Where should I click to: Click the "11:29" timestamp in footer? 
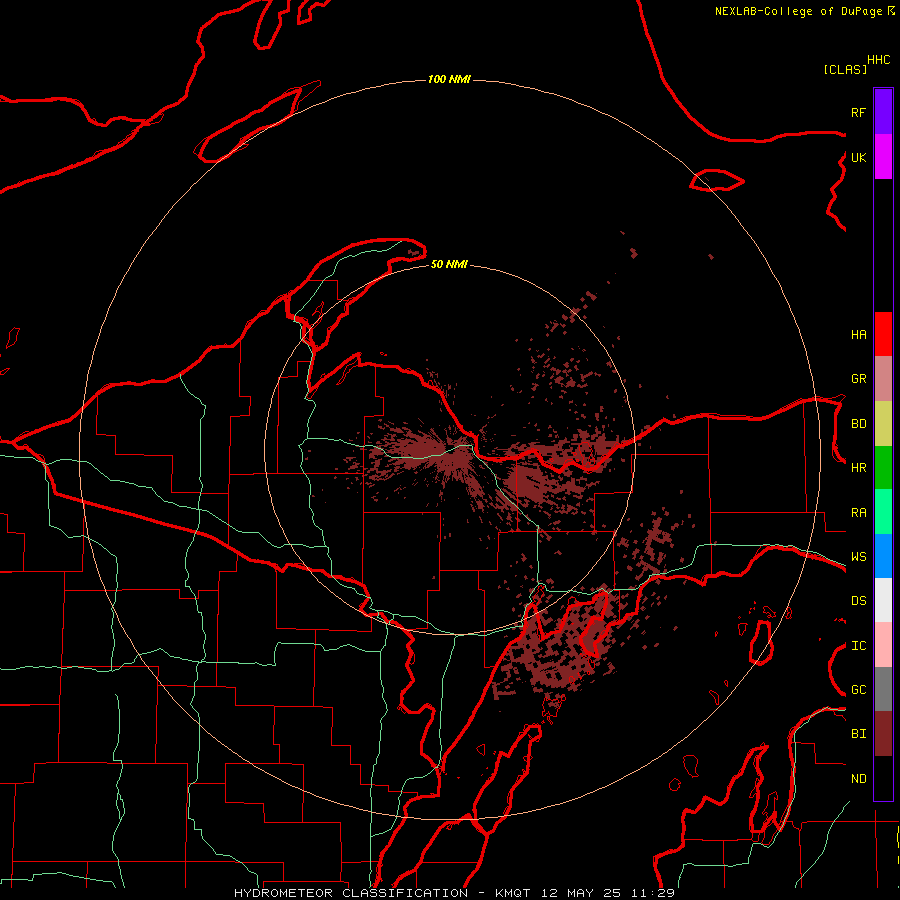(x=653, y=893)
